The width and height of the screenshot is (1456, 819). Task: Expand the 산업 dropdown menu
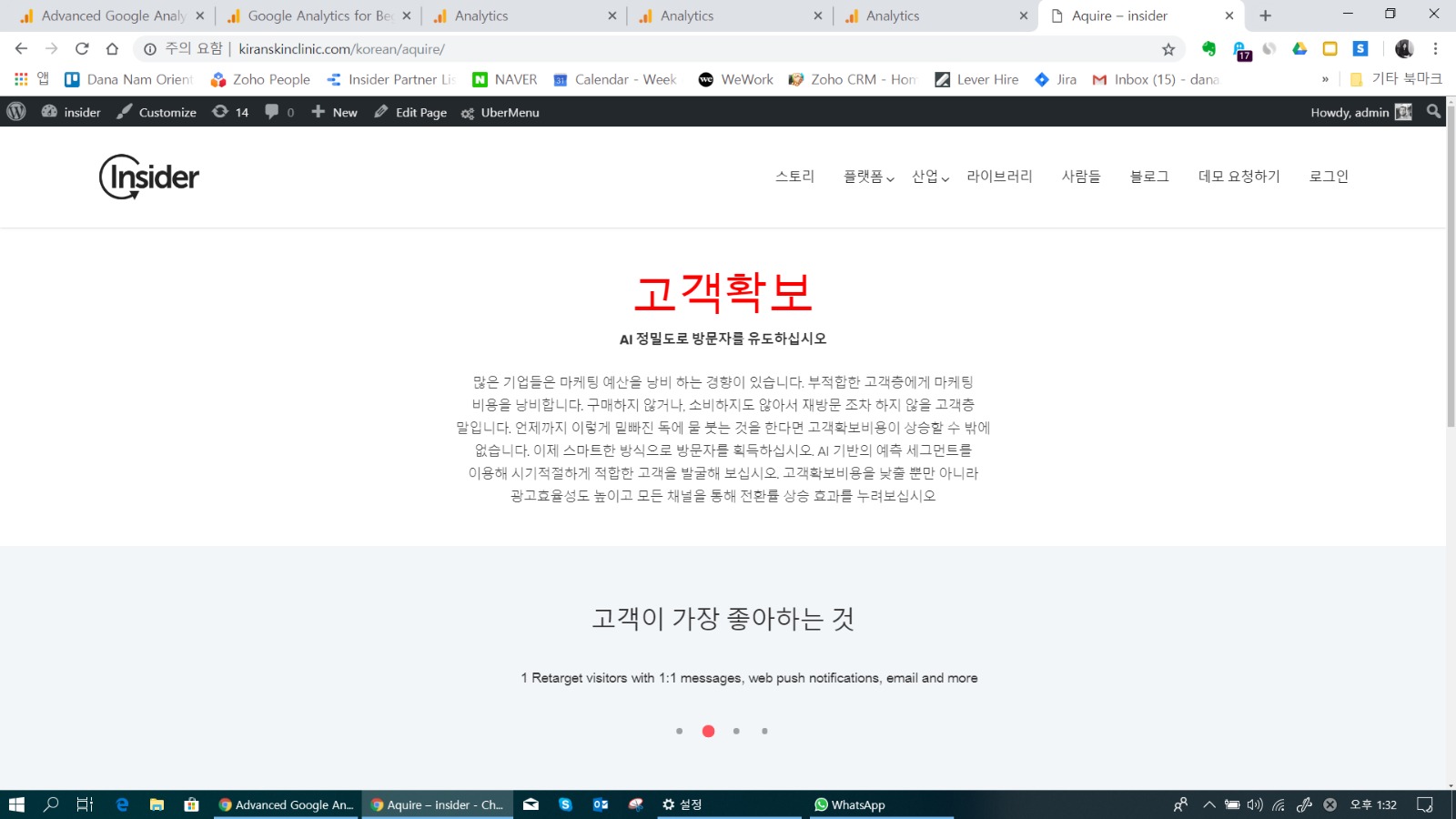[930, 177]
